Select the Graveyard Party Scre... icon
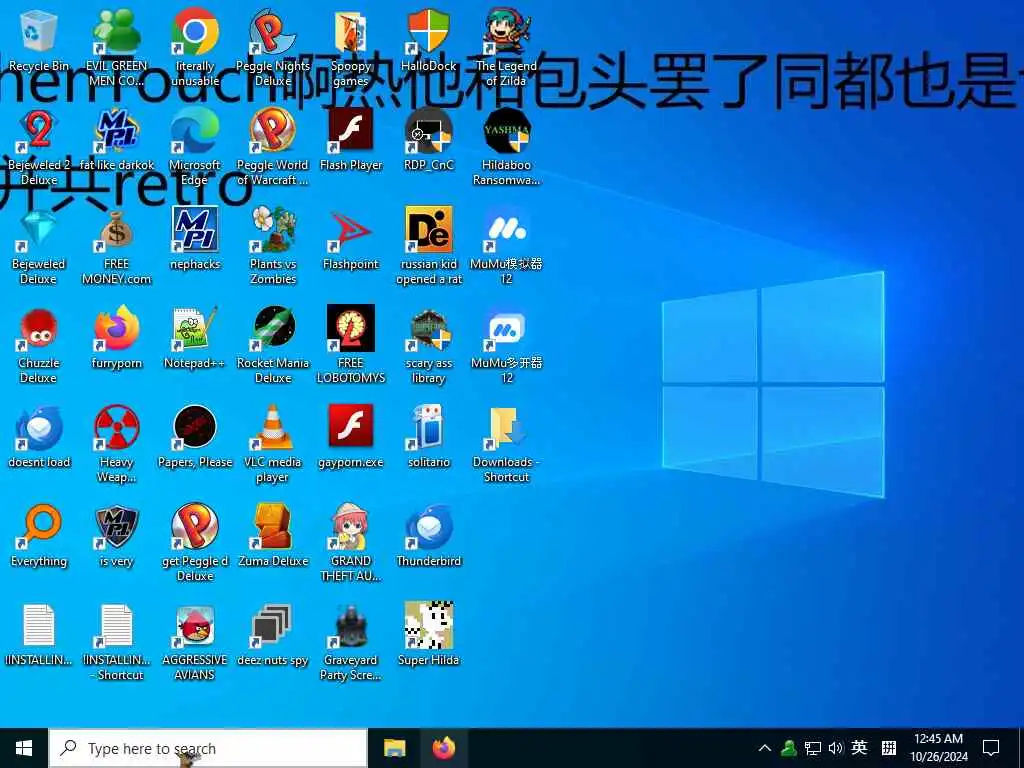This screenshot has width=1024, height=768. [x=351, y=626]
